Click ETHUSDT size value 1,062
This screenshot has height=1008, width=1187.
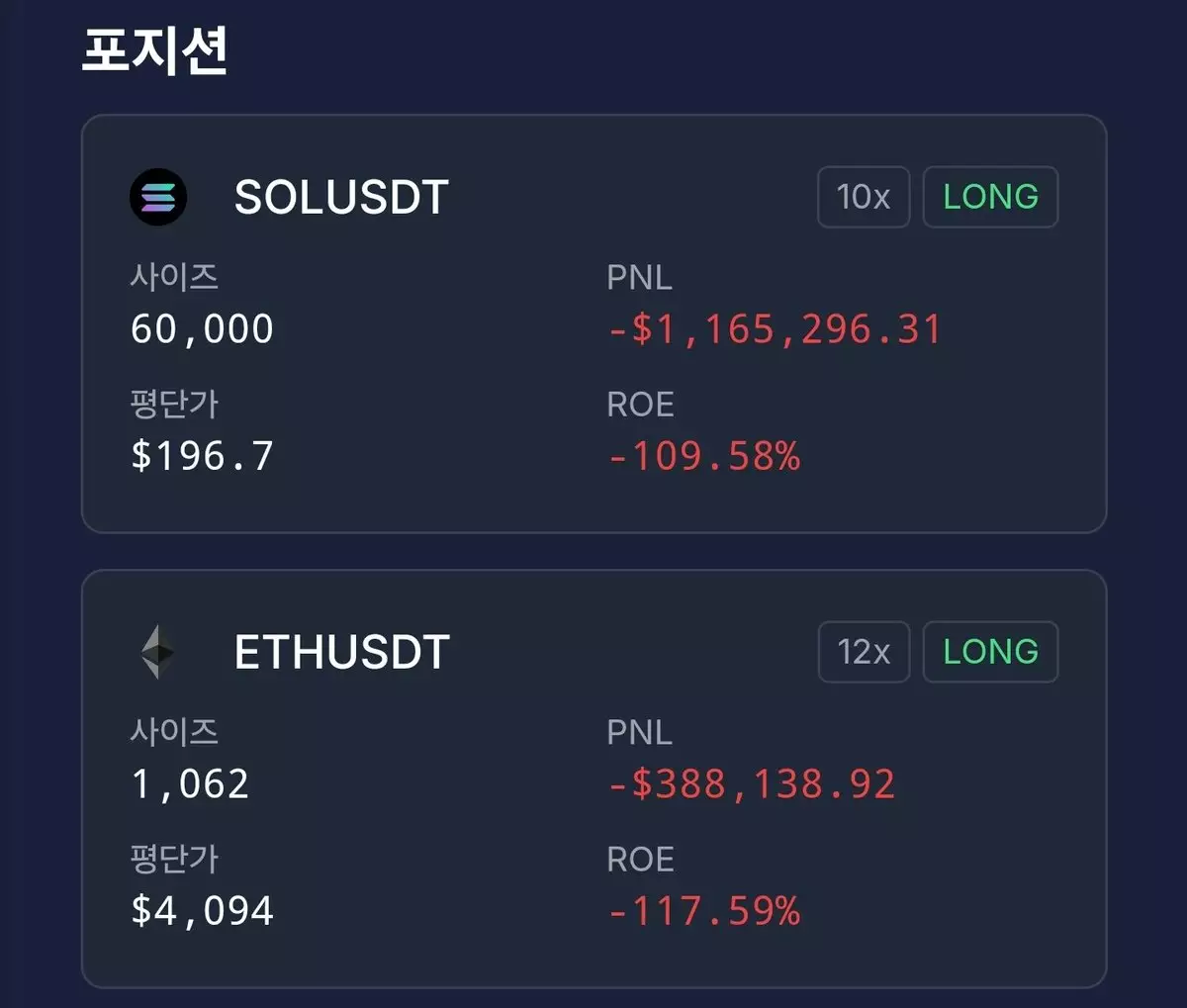click(x=190, y=784)
